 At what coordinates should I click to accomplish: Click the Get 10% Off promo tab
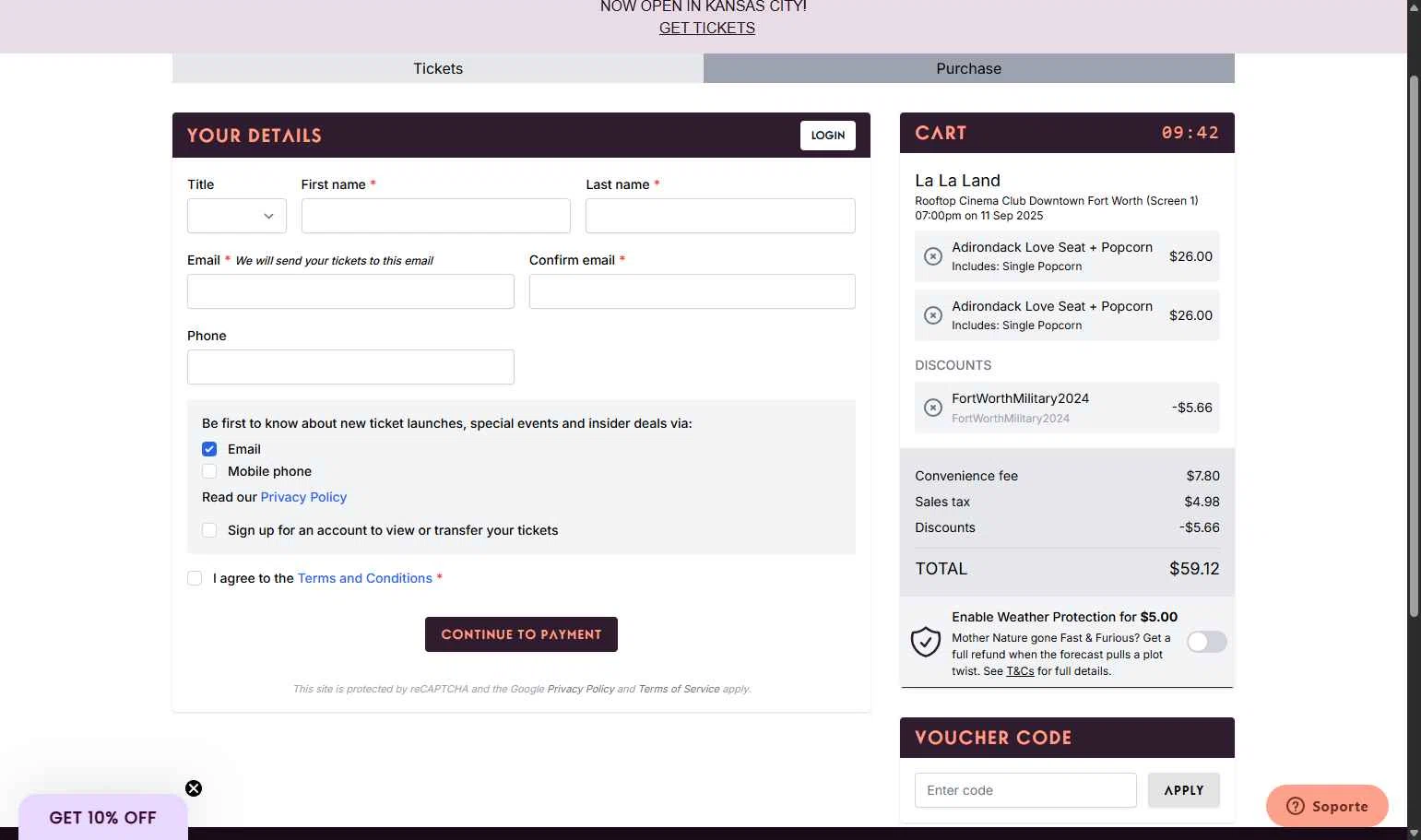point(103,818)
